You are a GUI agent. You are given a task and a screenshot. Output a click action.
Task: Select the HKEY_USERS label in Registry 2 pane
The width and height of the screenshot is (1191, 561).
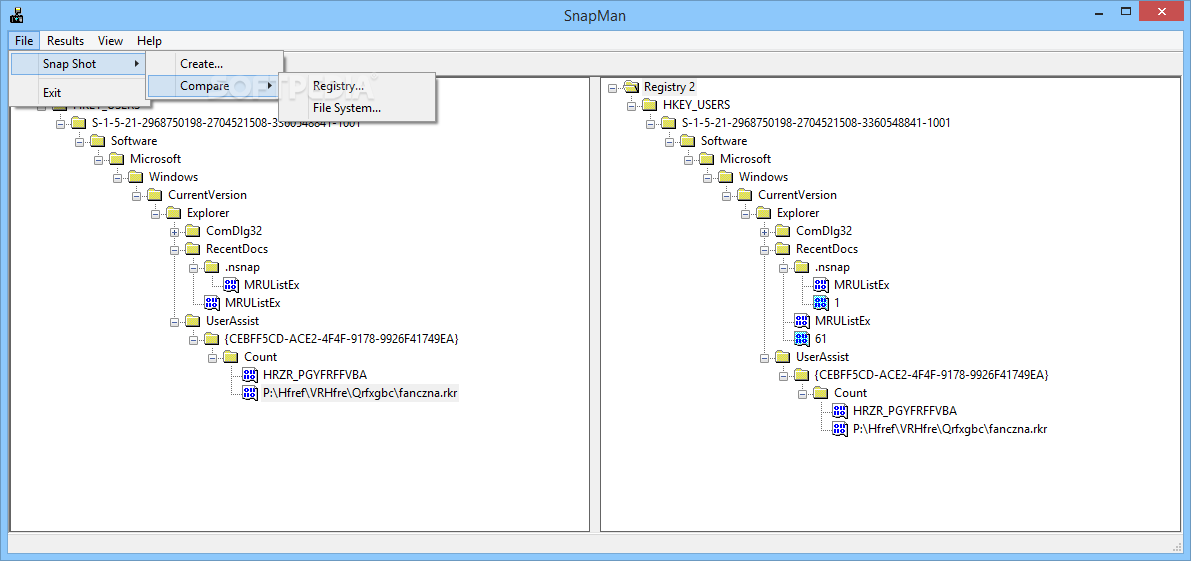(x=697, y=105)
